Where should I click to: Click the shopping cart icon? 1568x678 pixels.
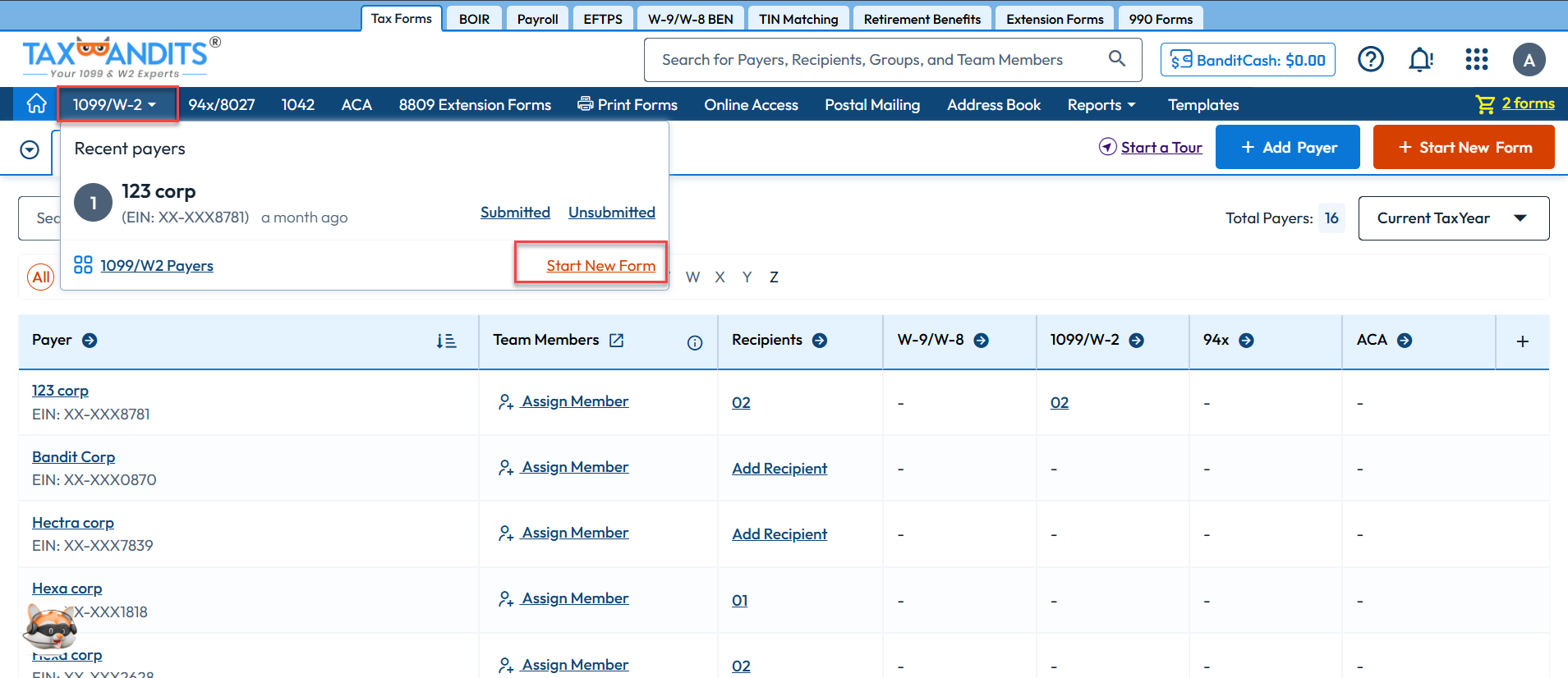click(1485, 104)
